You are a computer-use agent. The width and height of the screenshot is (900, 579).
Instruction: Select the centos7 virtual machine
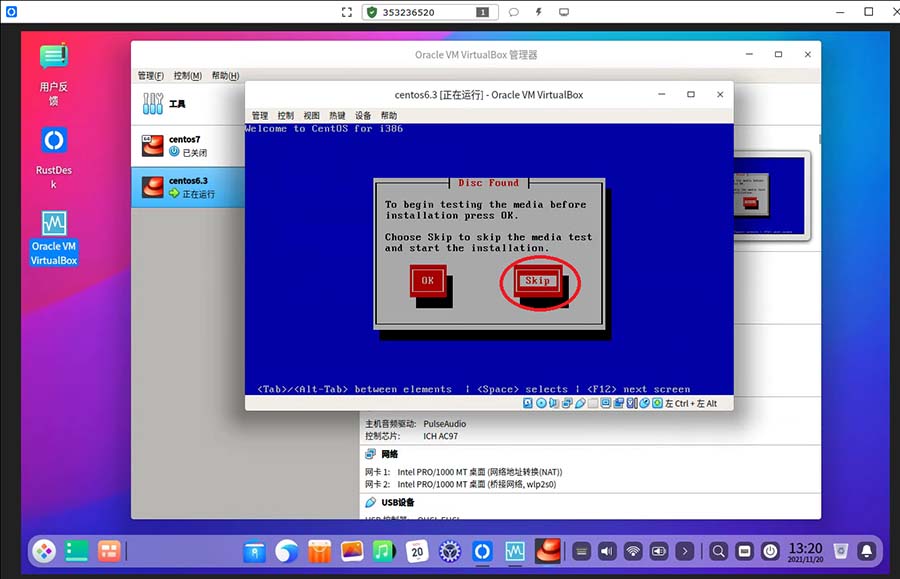187,146
